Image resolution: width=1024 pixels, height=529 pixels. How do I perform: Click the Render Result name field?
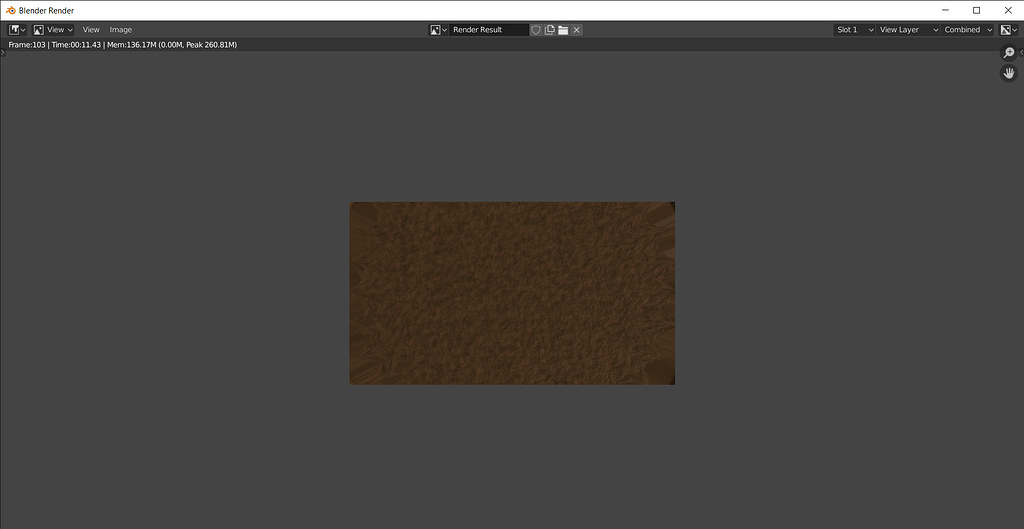(488, 30)
